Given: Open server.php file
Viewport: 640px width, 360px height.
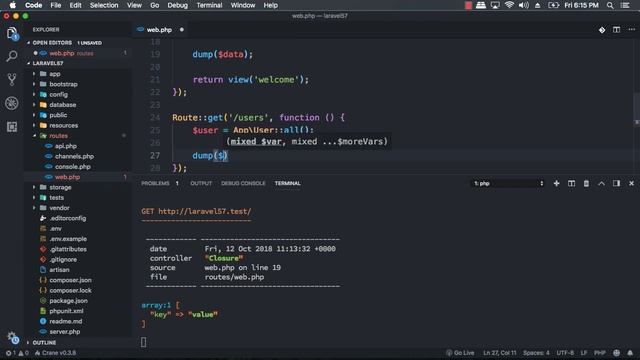Looking at the screenshot, I should click(64, 331).
